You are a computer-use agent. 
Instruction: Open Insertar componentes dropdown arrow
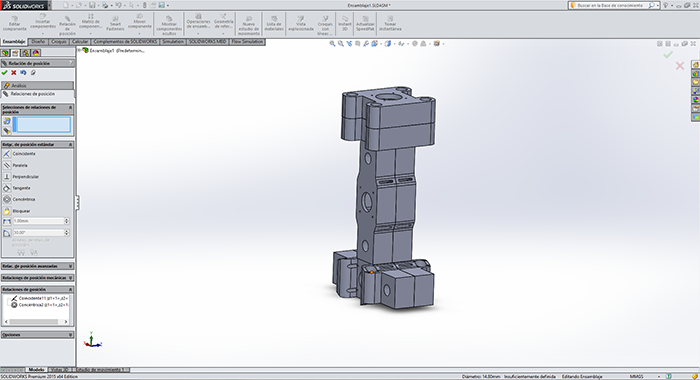[x=43, y=33]
